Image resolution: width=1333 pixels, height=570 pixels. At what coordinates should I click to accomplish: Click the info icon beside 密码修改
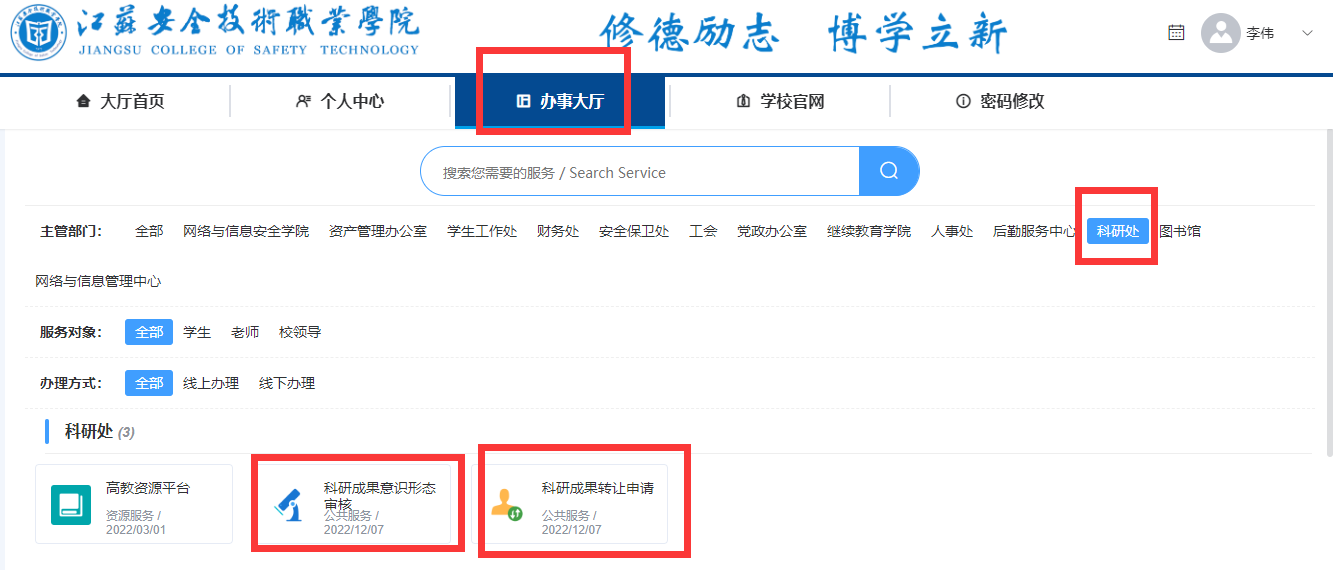click(963, 101)
